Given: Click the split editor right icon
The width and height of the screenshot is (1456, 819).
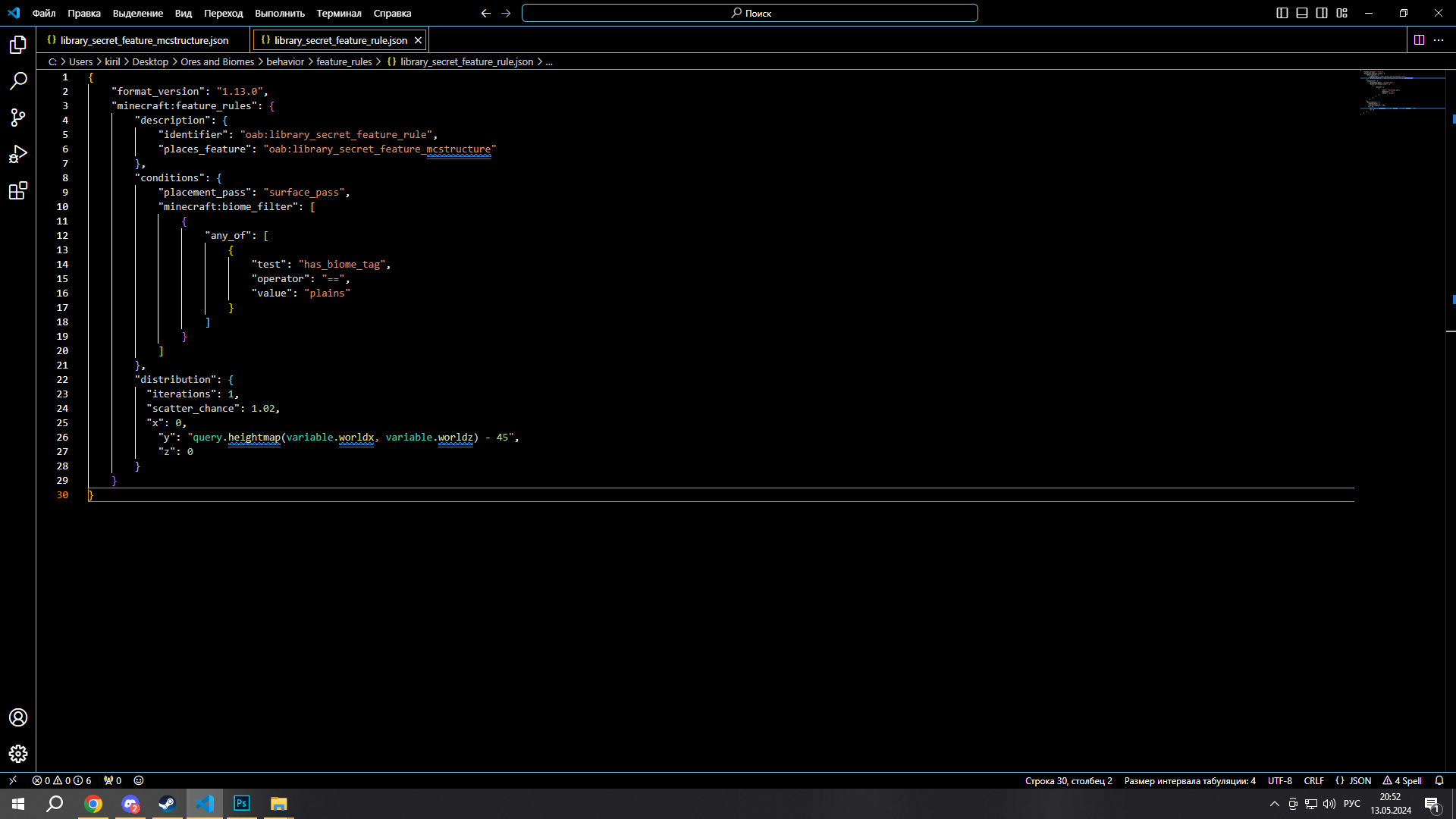Looking at the screenshot, I should click(x=1419, y=40).
